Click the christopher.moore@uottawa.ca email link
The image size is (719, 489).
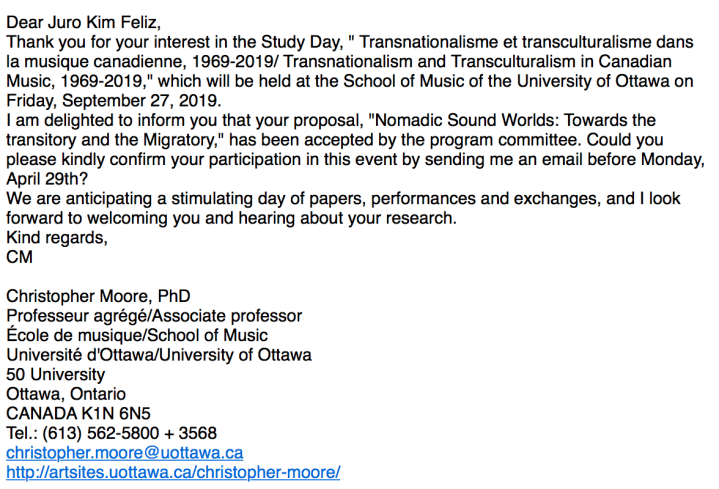coord(124,452)
